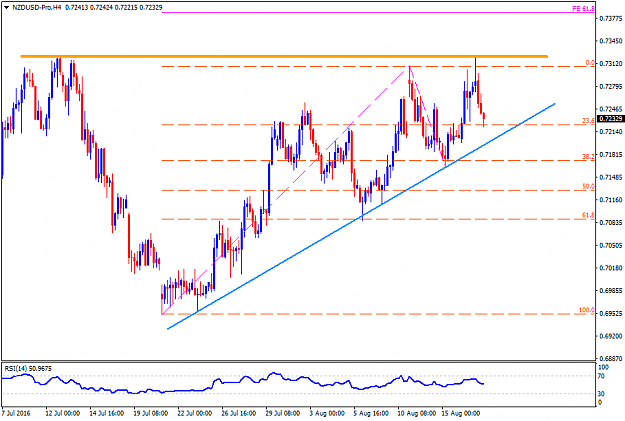
Task: Click the 26 Jul 16:00 date label
Action: click(x=238, y=413)
